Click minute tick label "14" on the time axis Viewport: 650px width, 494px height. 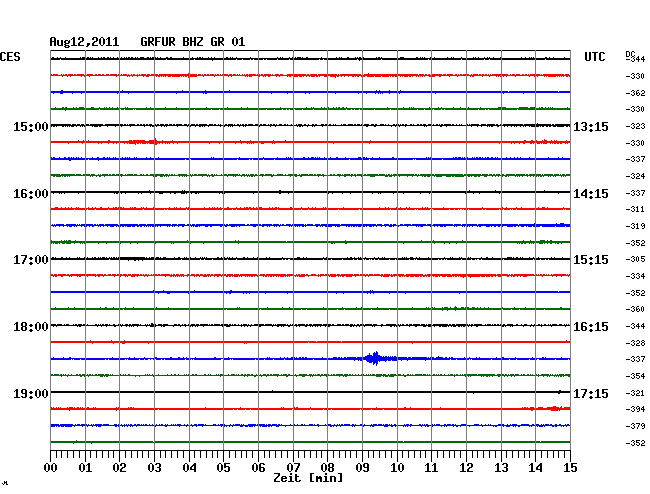(x=535, y=468)
